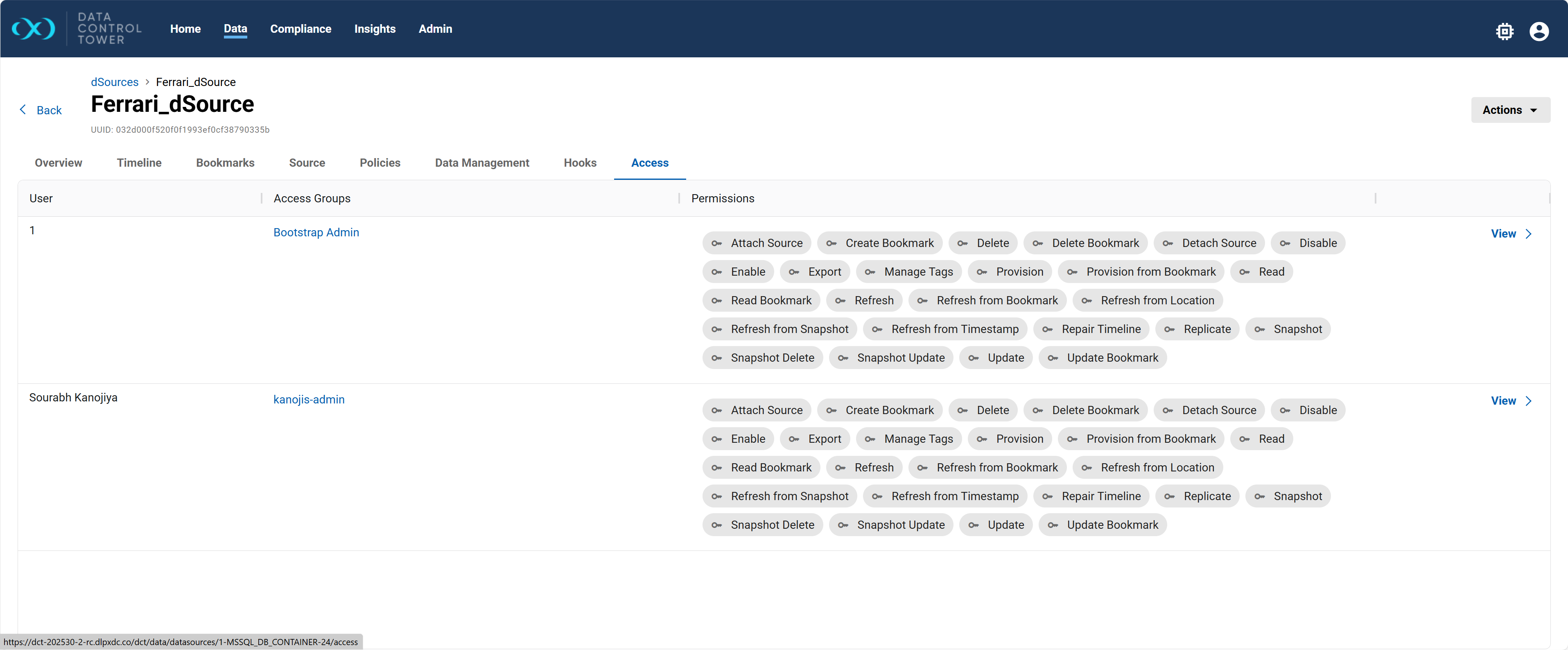Click the Access Groups column header

[x=312, y=199]
